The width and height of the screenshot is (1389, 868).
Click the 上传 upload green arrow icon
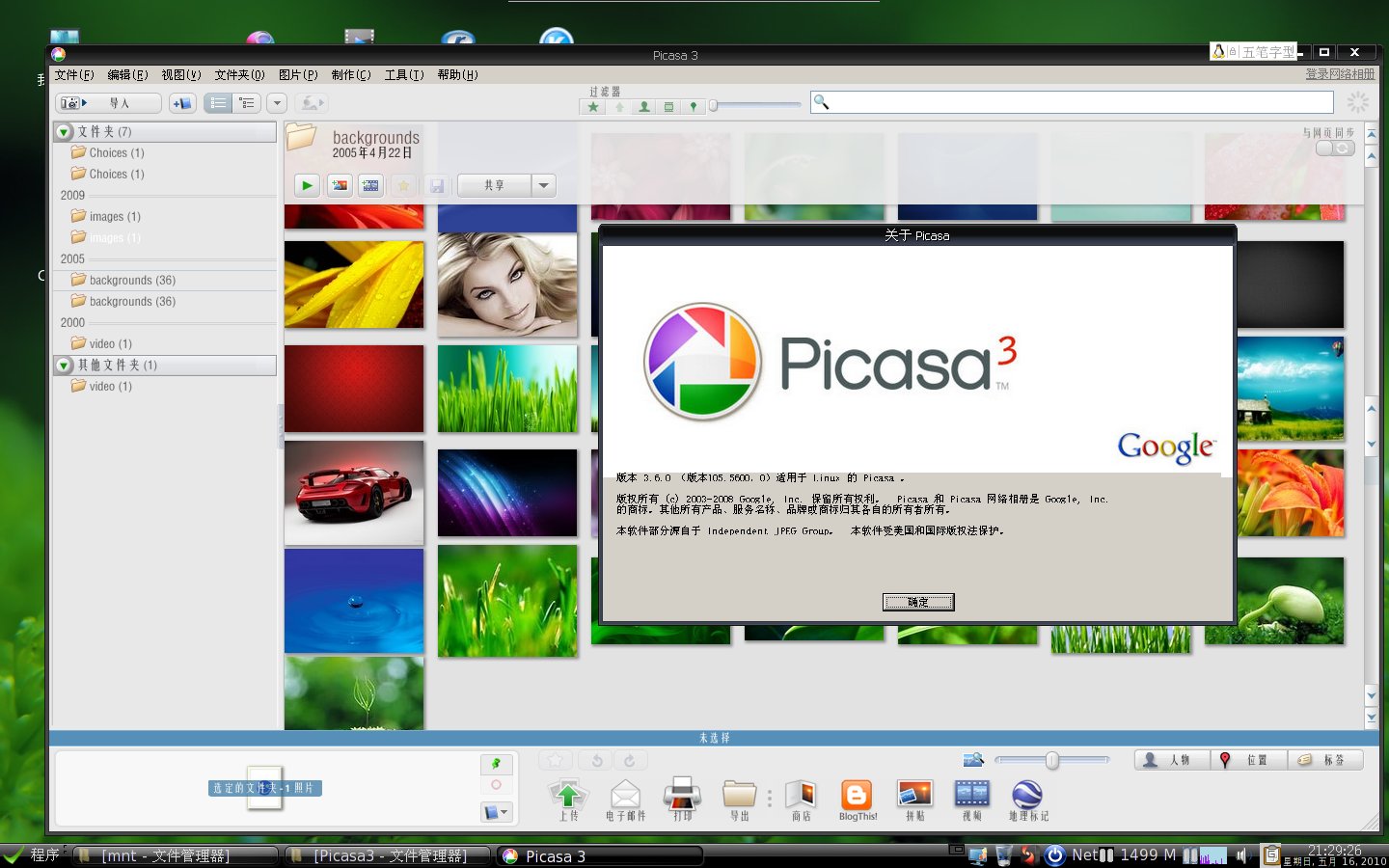click(x=568, y=795)
